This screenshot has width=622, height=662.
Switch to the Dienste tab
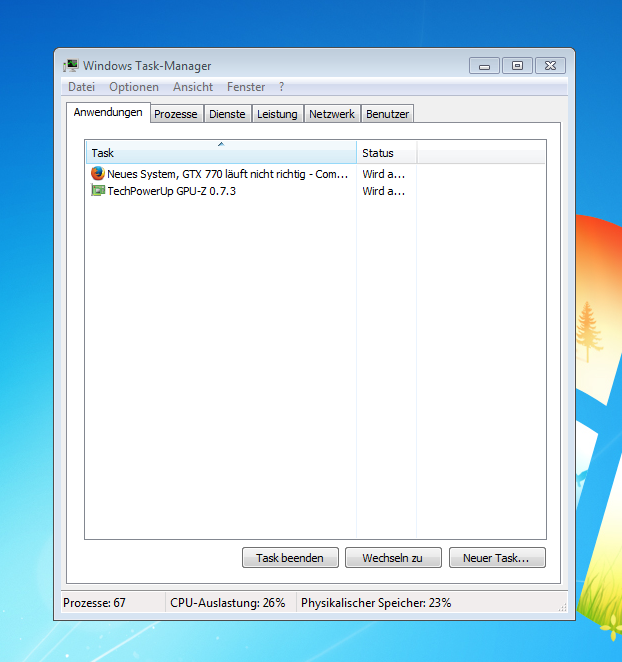click(227, 114)
